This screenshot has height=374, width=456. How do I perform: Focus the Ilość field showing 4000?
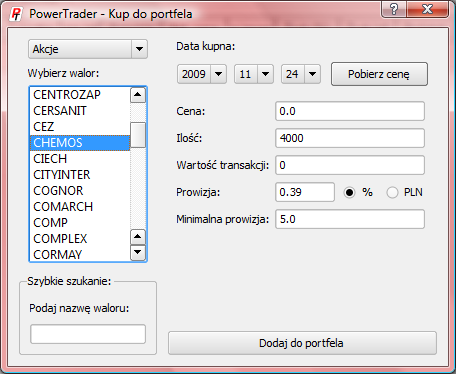[x=350, y=138]
